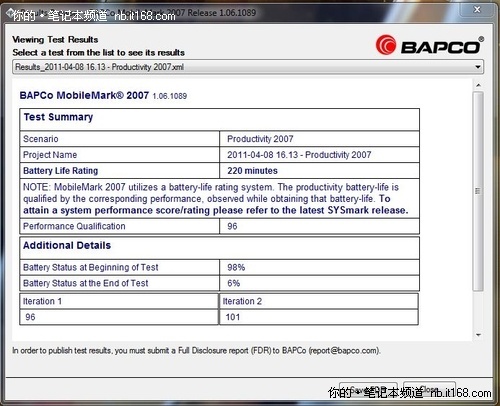Click the scroll-down arrow of results pane
This screenshot has height=406, width=500.
click(478, 335)
